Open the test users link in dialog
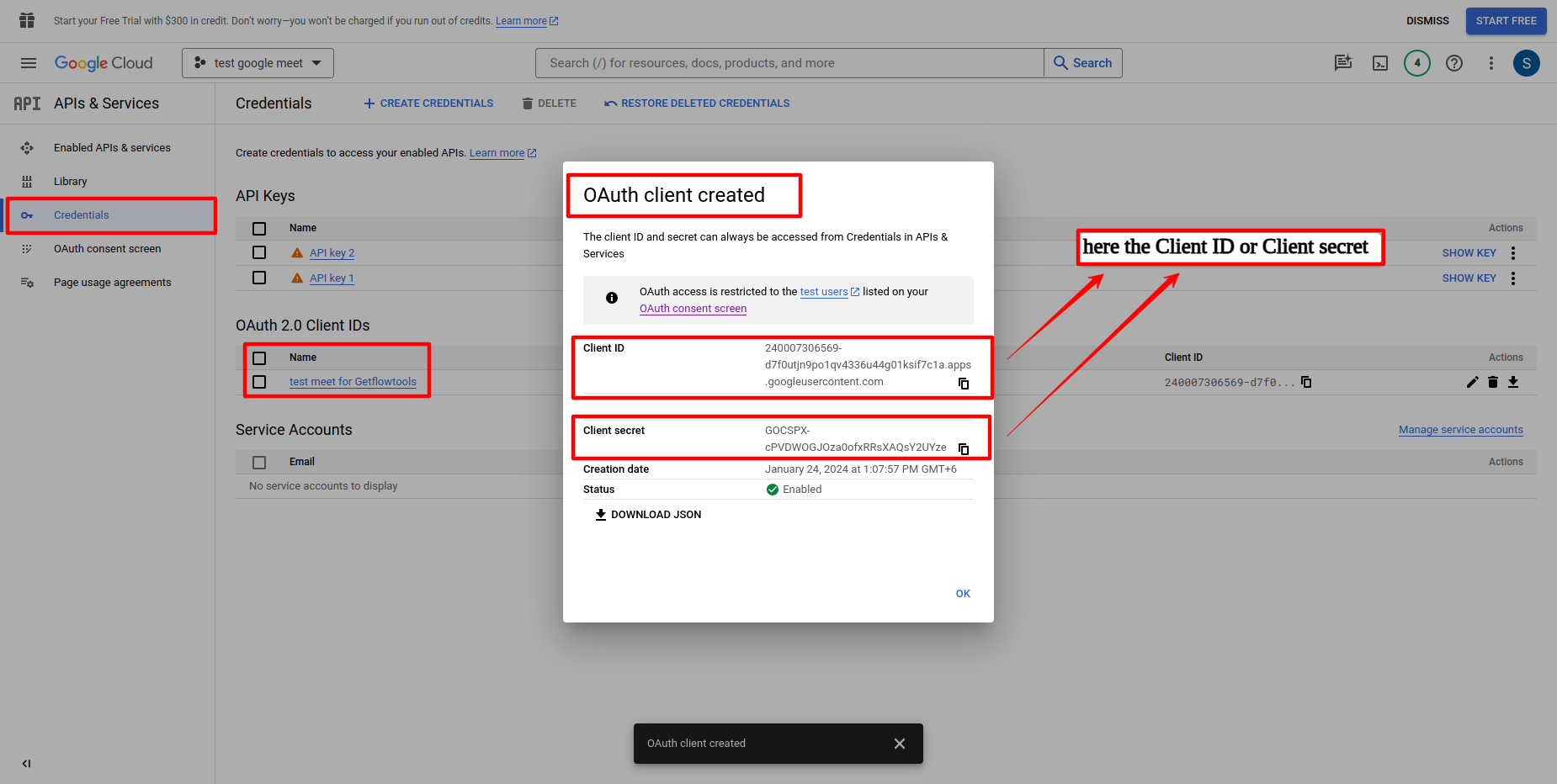This screenshot has width=1557, height=784. coord(829,292)
